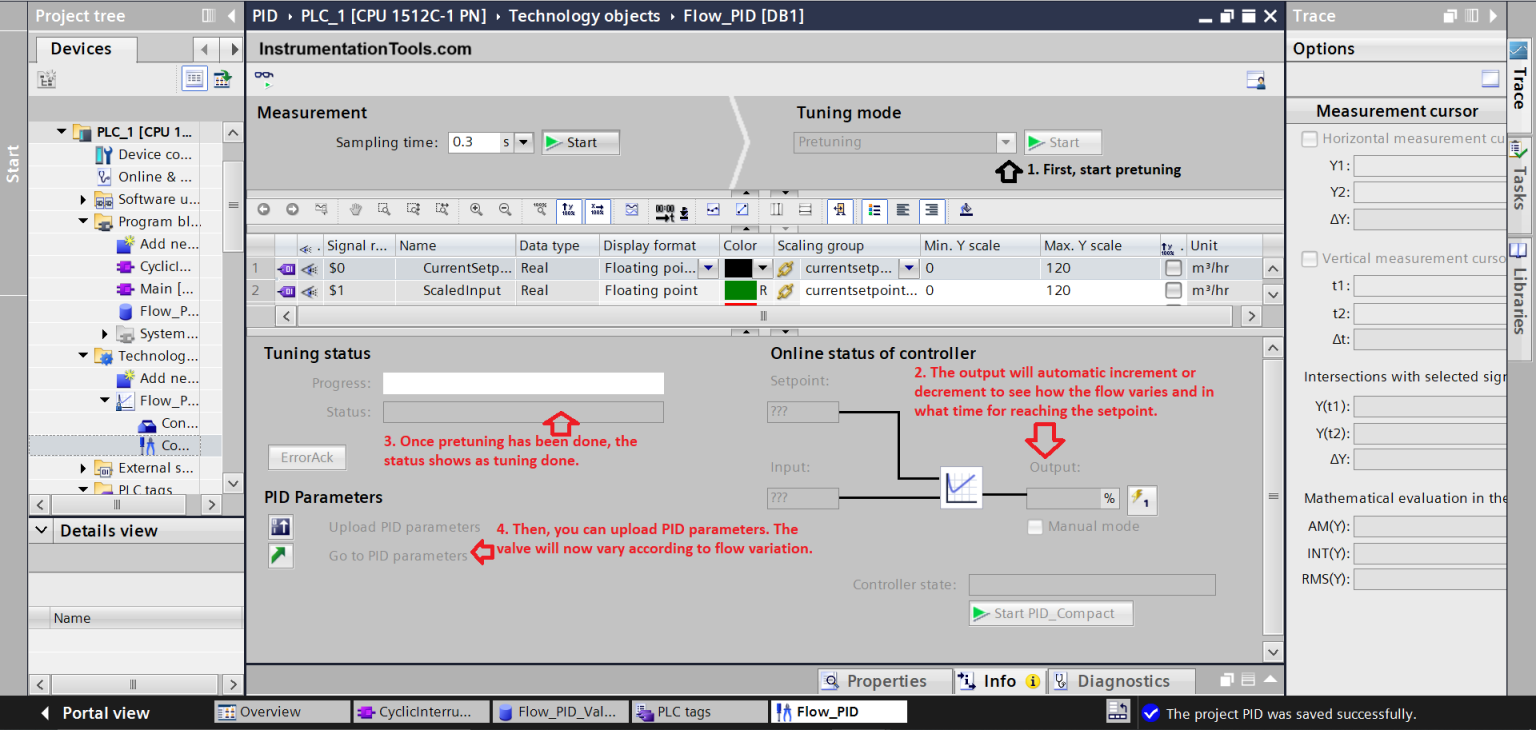
Task: Click the Upload PID parameters icon
Action: pyautogui.click(x=281, y=527)
